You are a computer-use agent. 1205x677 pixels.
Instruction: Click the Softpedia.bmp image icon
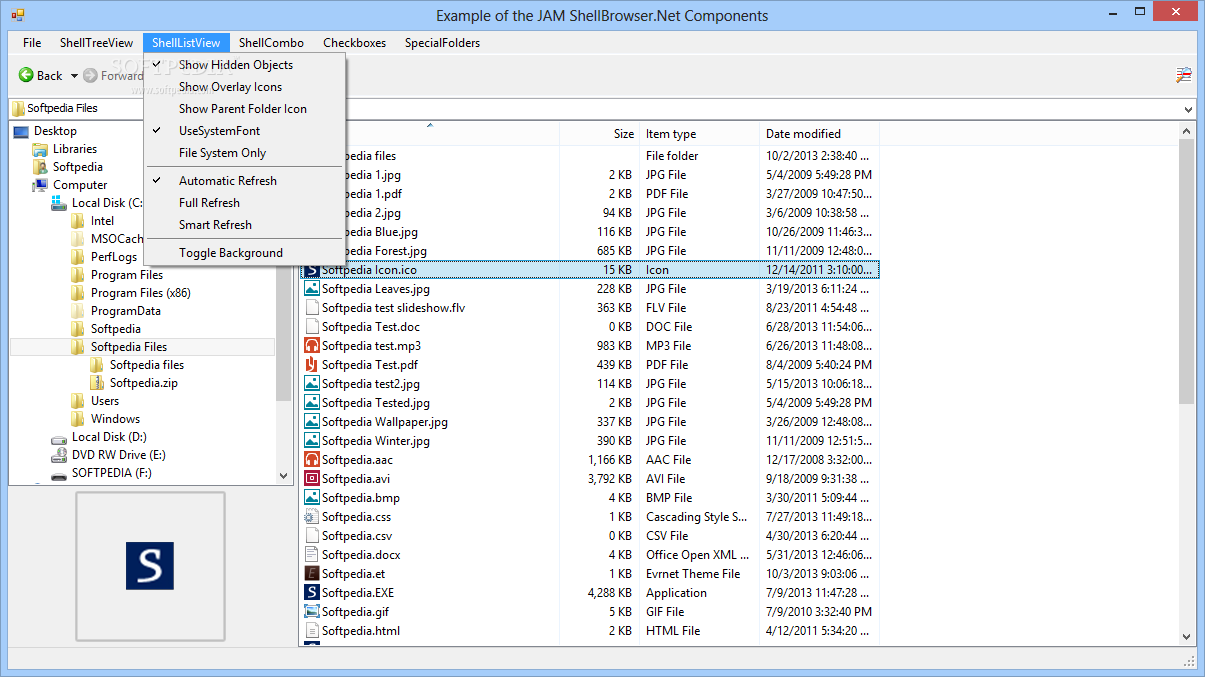click(312, 498)
